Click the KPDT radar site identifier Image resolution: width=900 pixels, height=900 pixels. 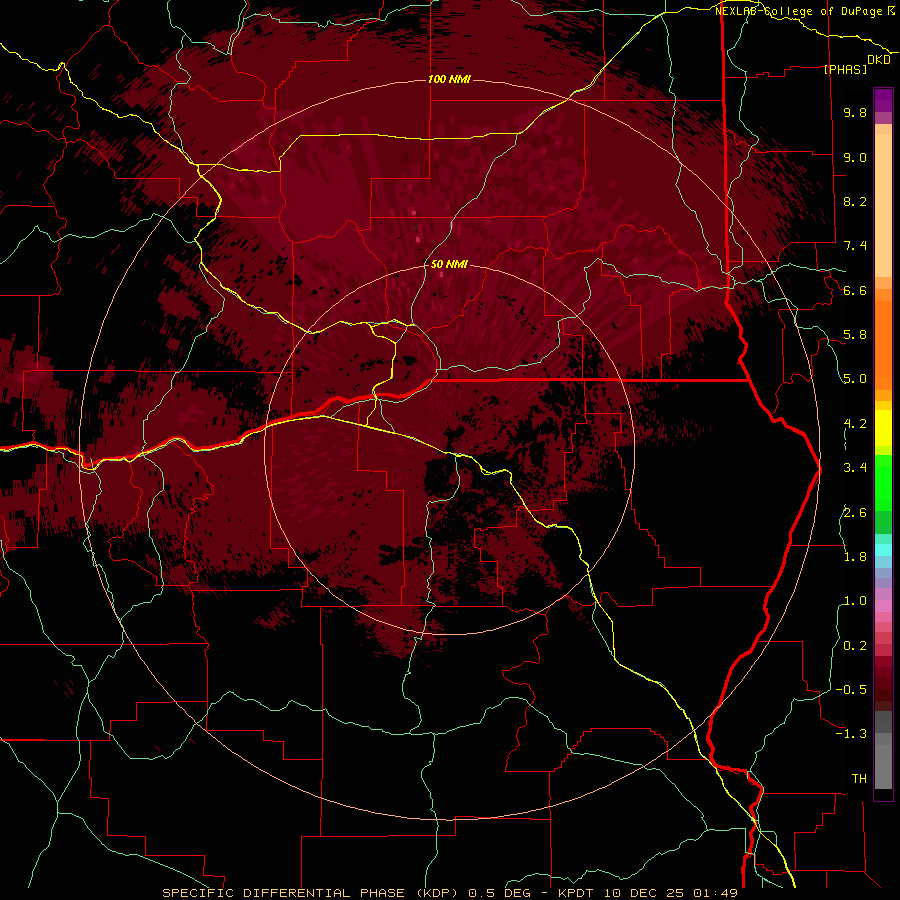click(x=578, y=893)
